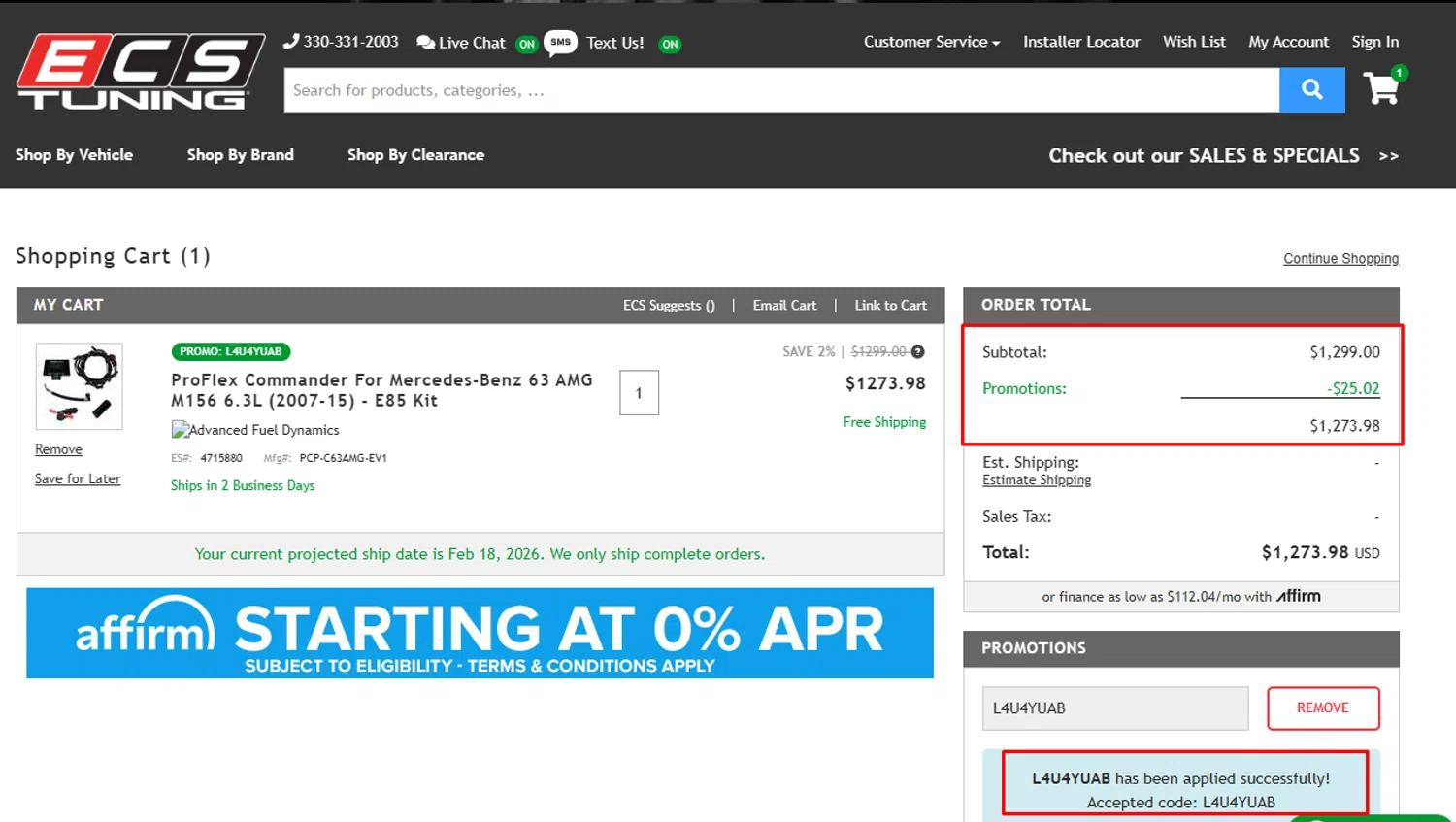This screenshot has width=1456, height=822.
Task: Click the phone icon beside 330-331-2003
Action: click(291, 42)
